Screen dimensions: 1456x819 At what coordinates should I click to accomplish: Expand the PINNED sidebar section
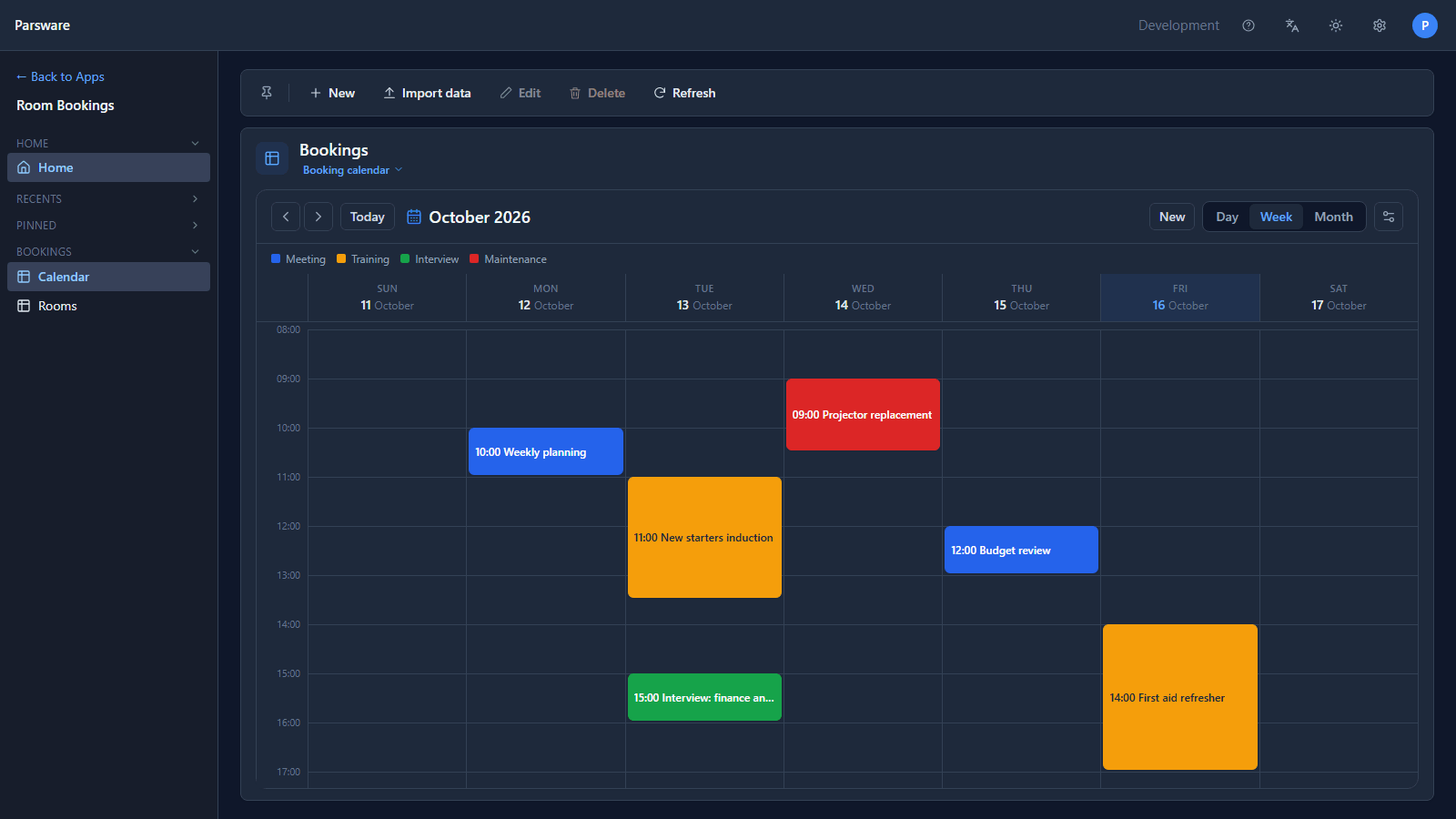[x=195, y=226]
